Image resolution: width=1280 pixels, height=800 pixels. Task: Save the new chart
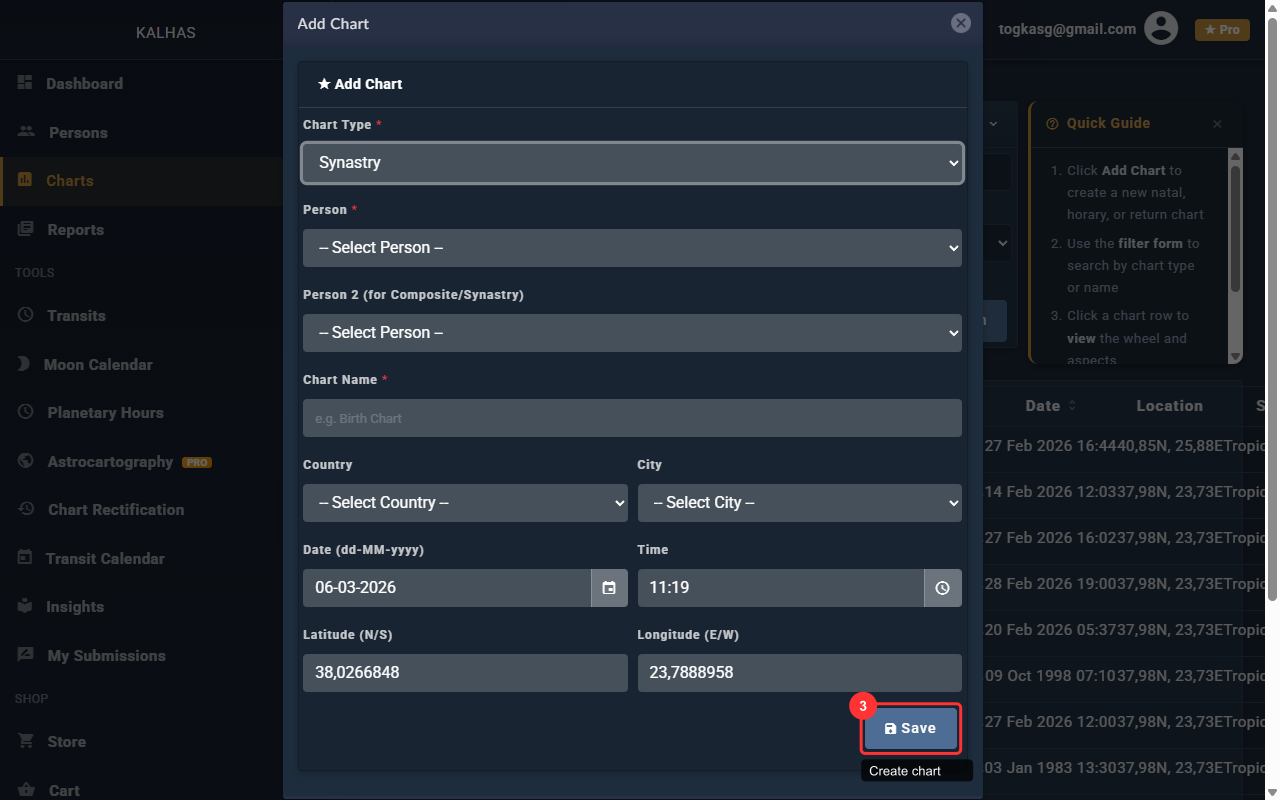(x=910, y=729)
